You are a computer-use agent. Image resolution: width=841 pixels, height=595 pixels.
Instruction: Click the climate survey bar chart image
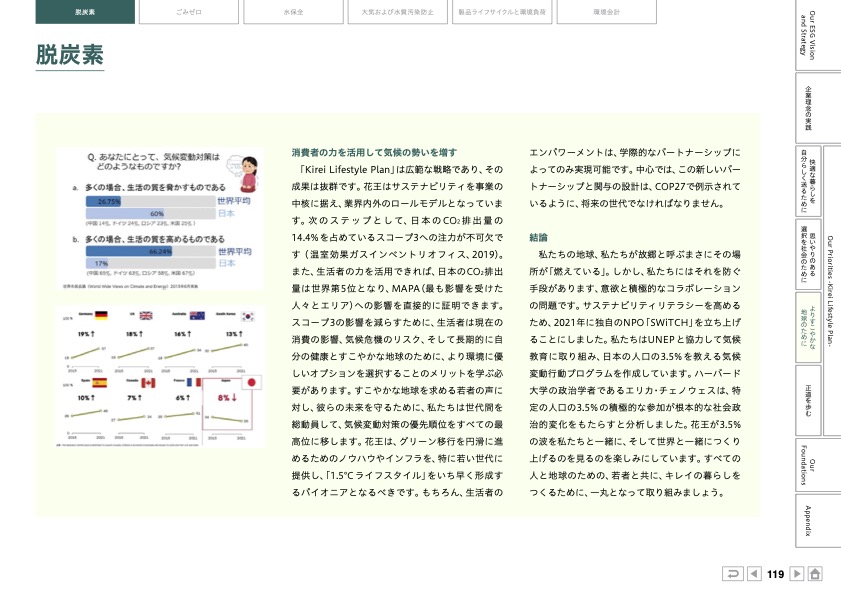[x=160, y=219]
